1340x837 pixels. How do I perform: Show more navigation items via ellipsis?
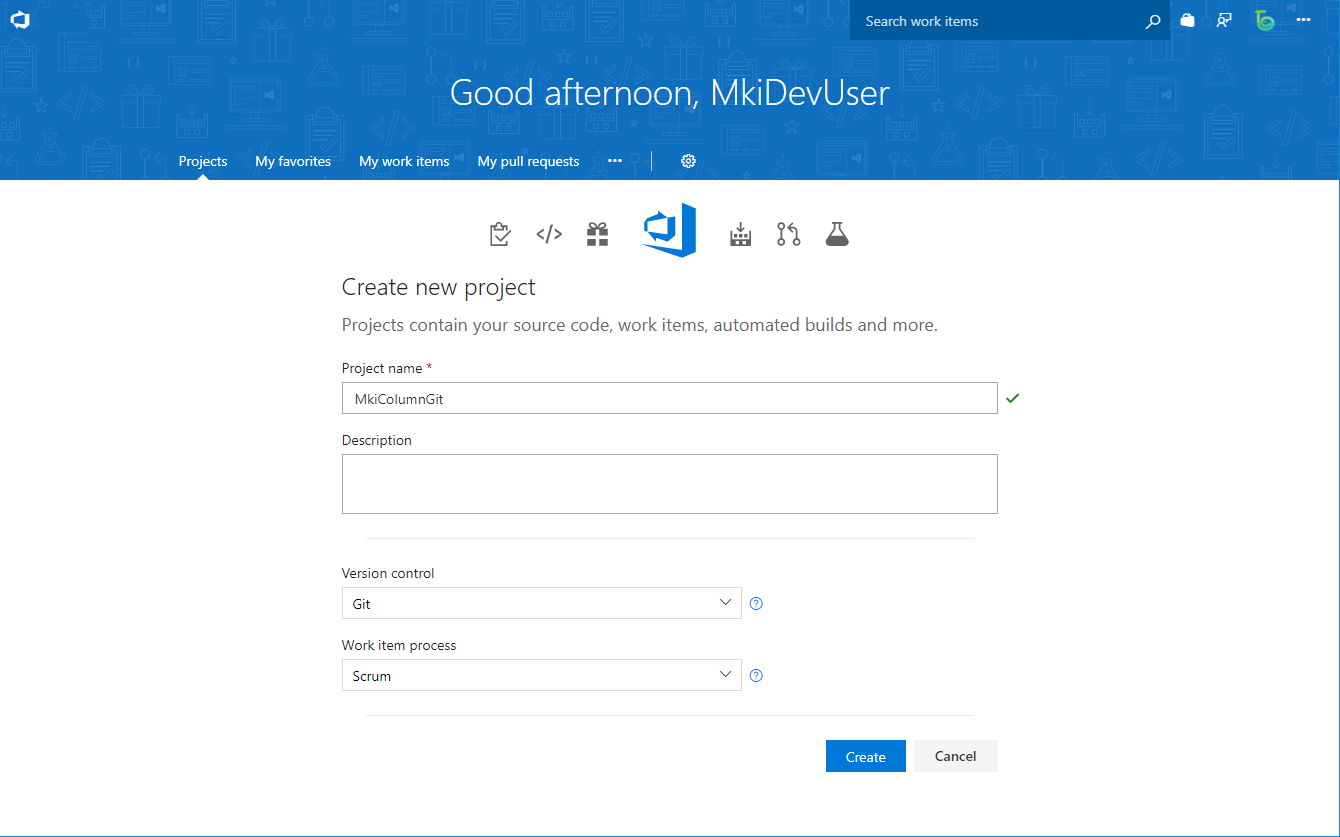615,161
